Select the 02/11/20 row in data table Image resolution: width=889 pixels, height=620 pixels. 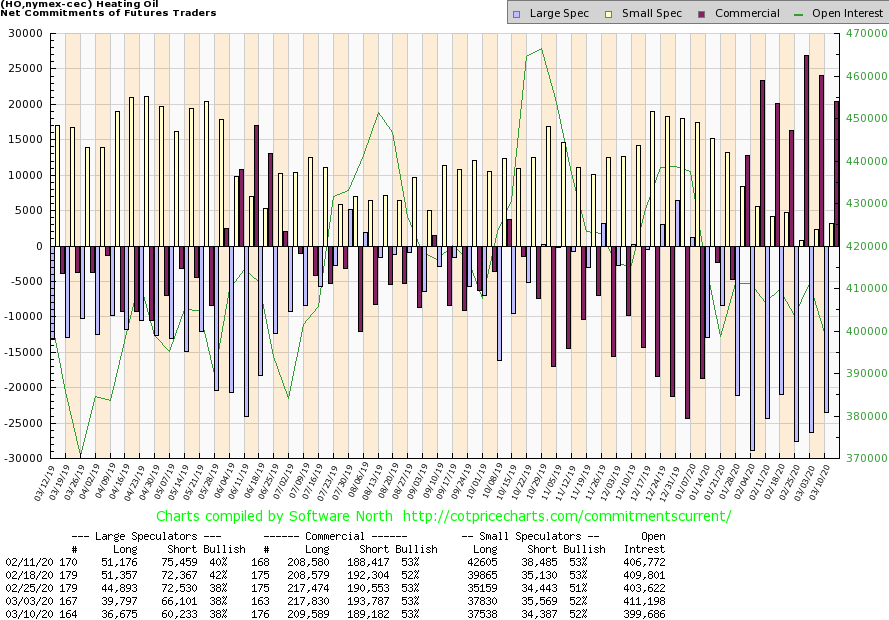pyautogui.click(x=22, y=563)
